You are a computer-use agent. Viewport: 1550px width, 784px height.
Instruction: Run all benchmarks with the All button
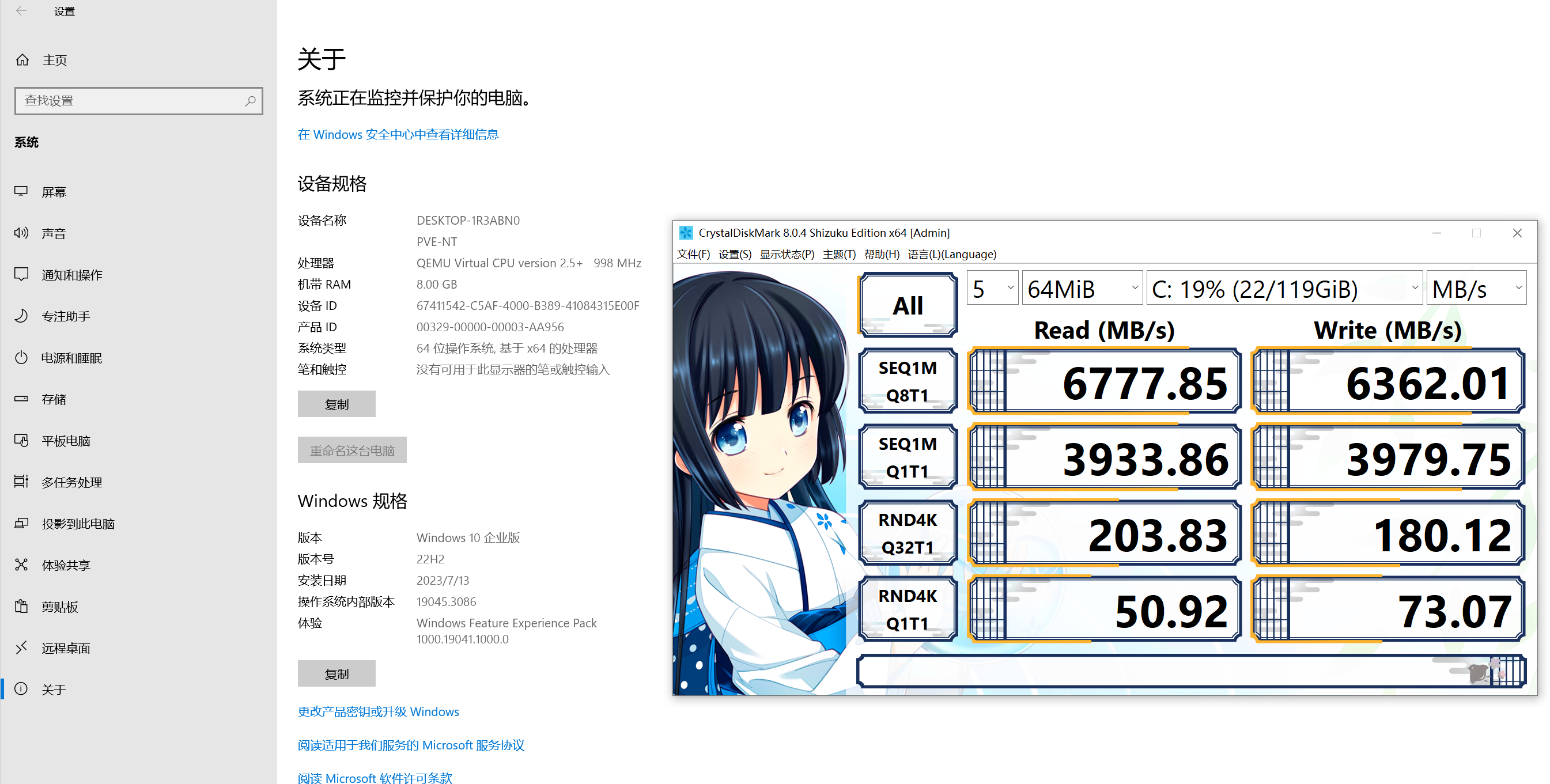[x=908, y=305]
